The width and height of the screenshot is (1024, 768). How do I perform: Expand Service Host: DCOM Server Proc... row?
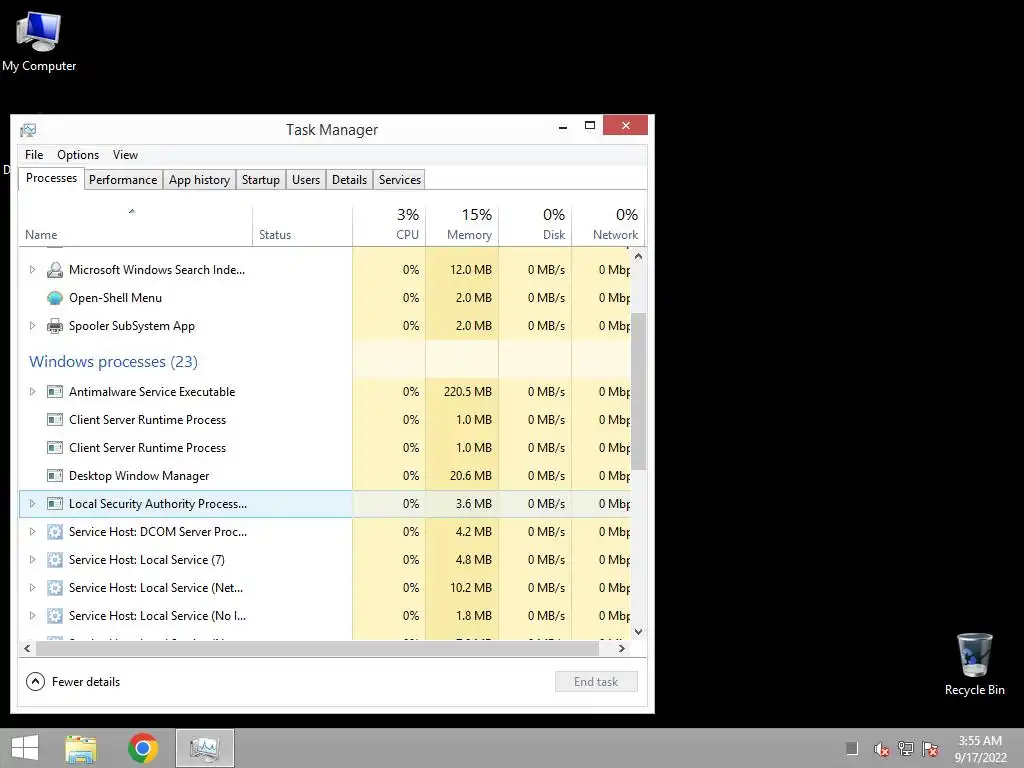coord(32,532)
